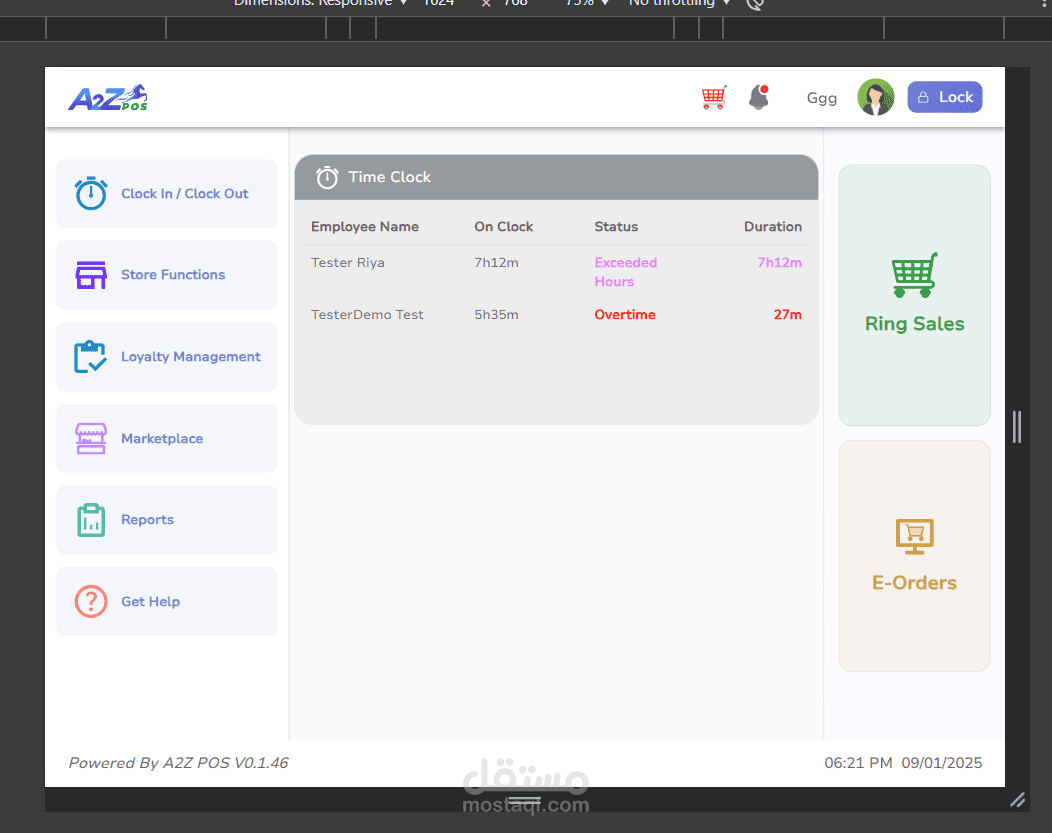Viewport: 1052px width, 833px height.
Task: Click the rotate screen icon in devtools
Action: coord(755,4)
